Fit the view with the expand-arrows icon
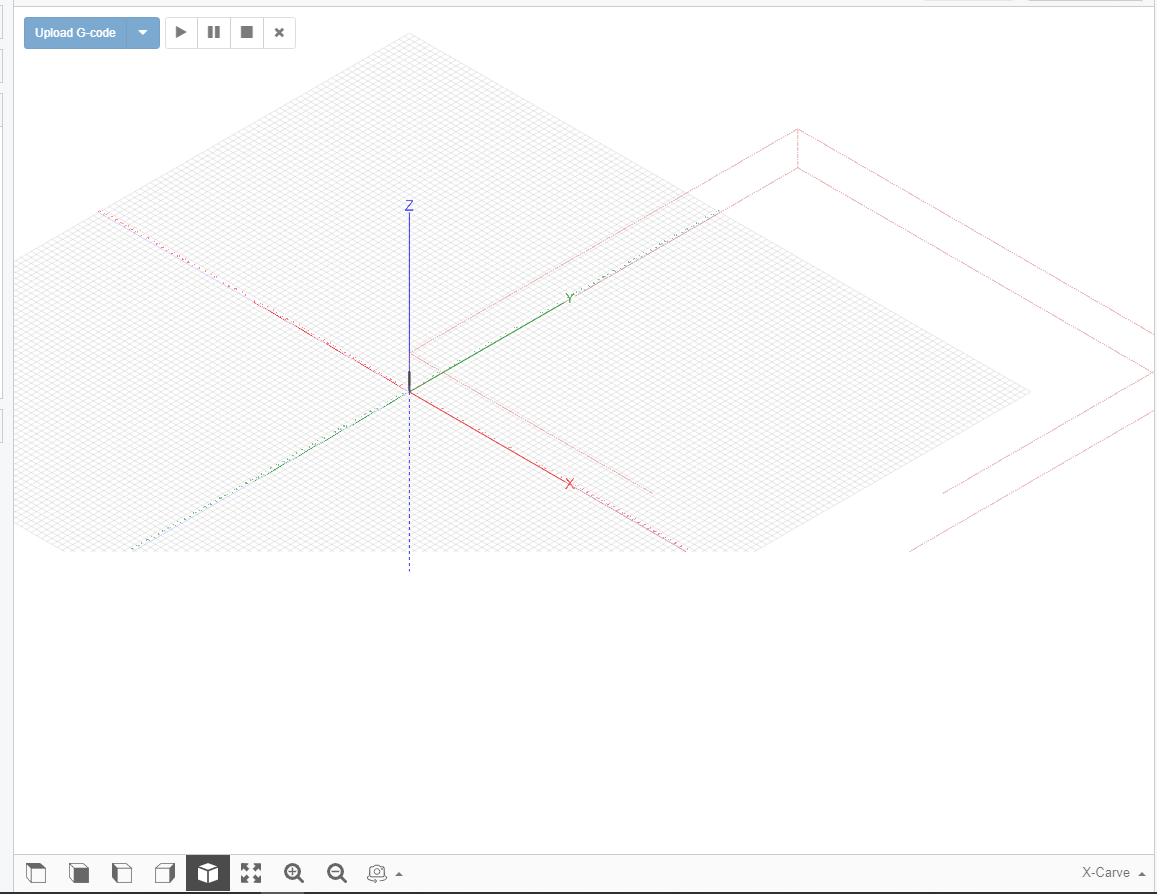 (251, 873)
